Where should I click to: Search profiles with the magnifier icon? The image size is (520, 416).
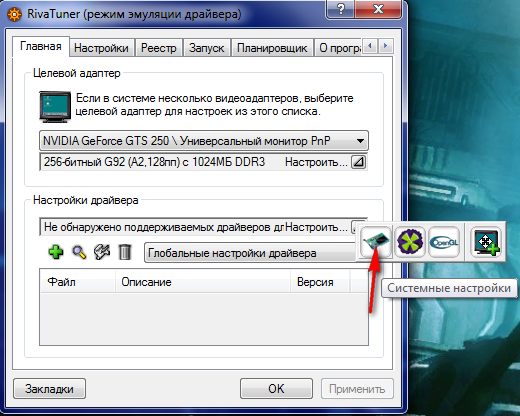79,252
